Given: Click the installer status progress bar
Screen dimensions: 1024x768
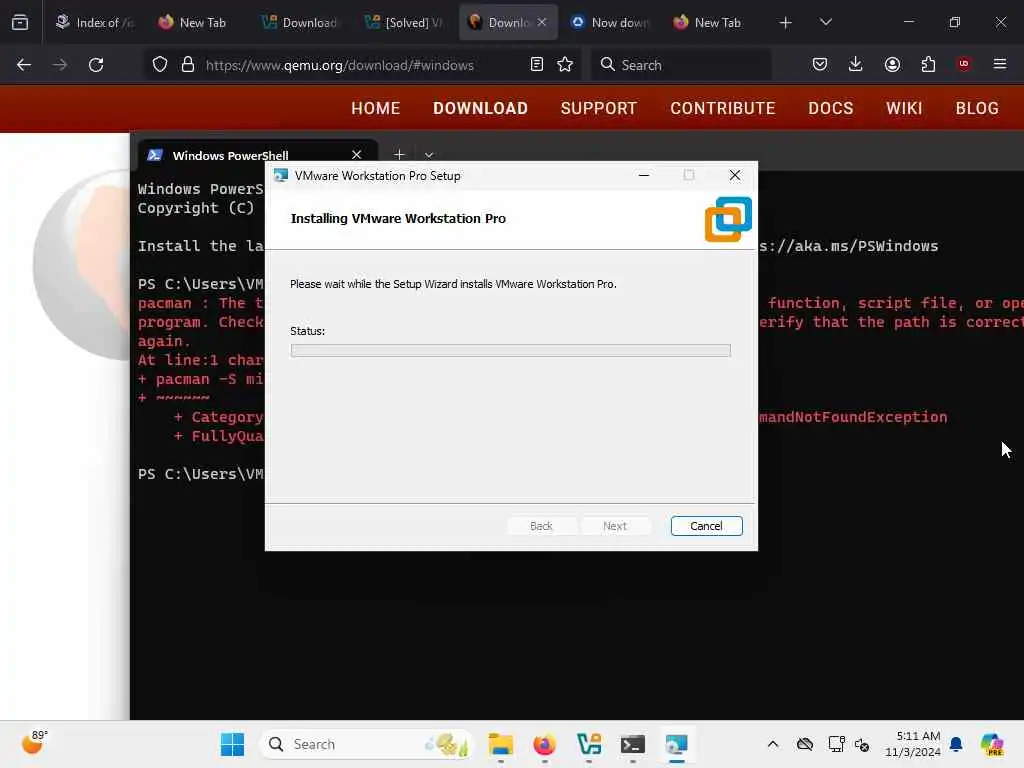Looking at the screenshot, I should pos(511,351).
